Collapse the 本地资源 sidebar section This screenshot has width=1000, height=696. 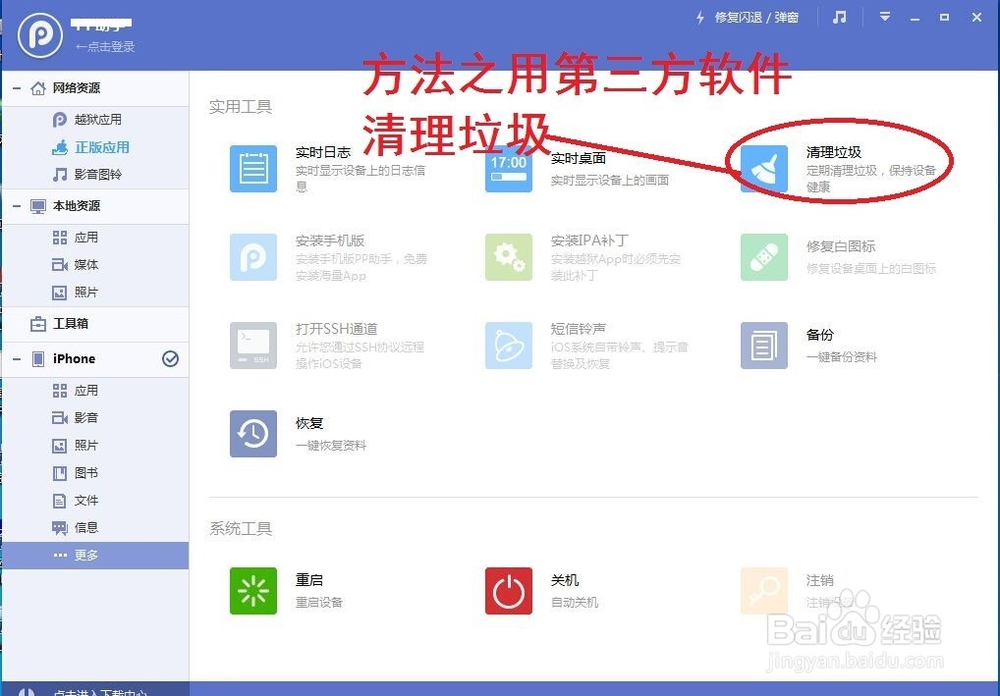(x=18, y=206)
